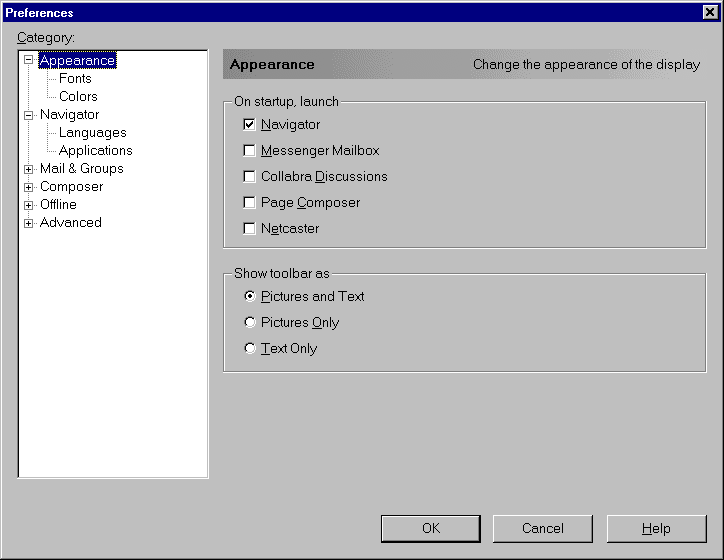Check the Page Composer checkbox
The width and height of the screenshot is (724, 560).
pos(250,203)
